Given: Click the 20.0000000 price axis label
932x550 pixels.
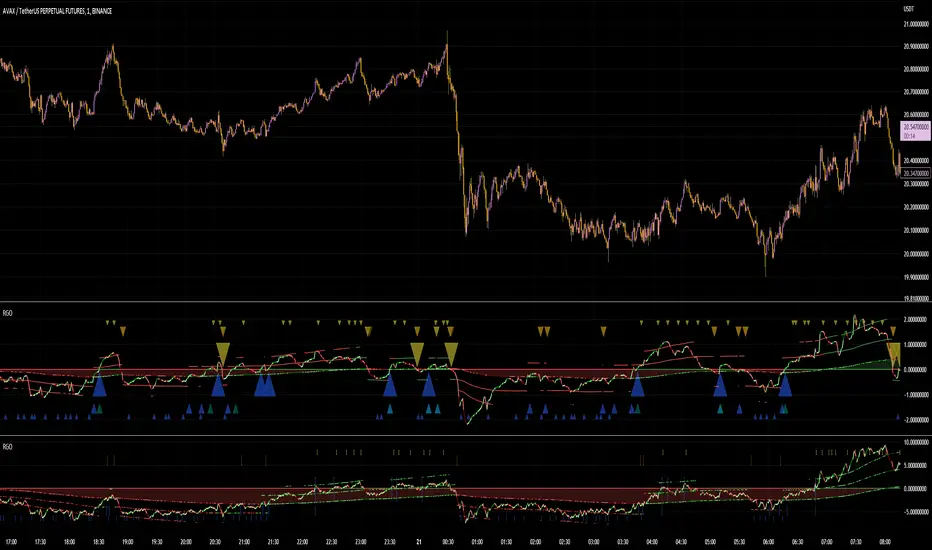Looking at the screenshot, I should 916,254.
